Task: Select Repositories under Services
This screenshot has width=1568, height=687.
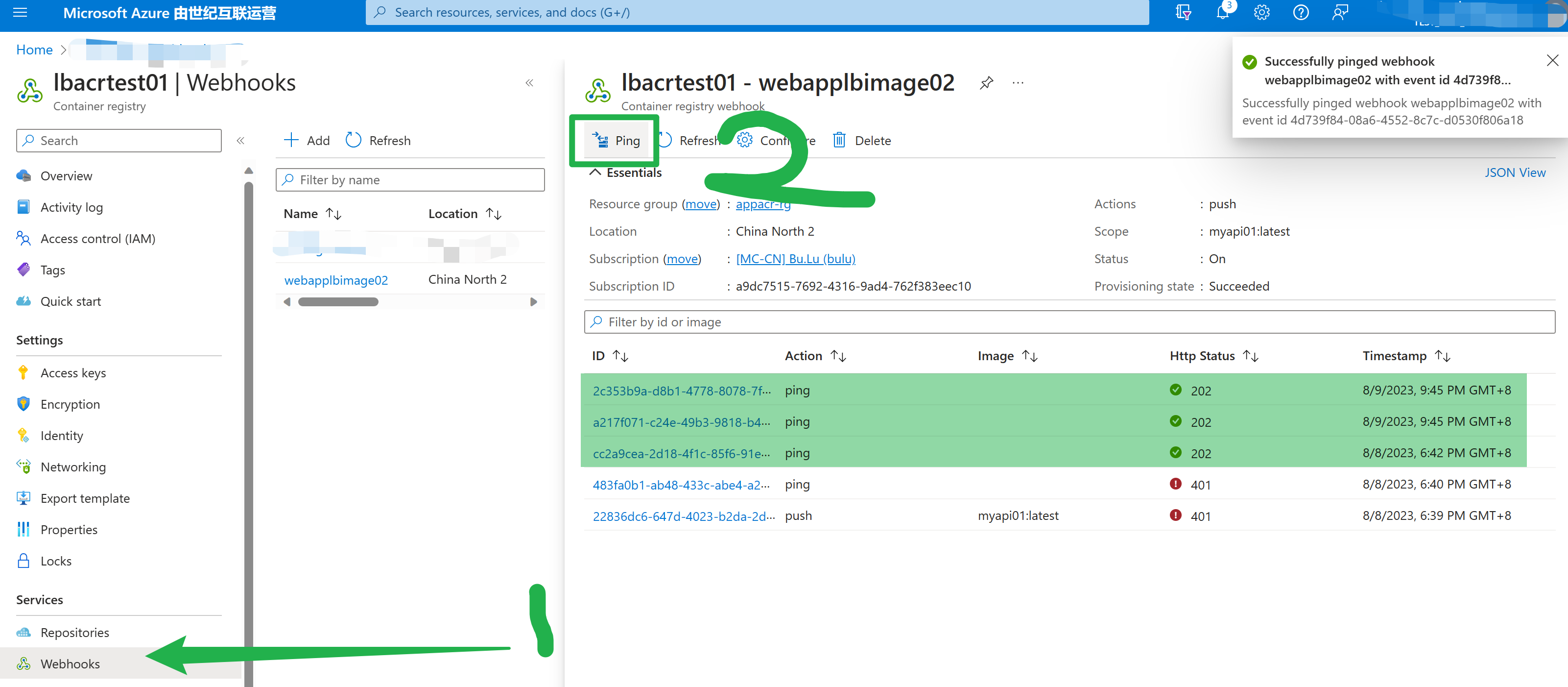Action: tap(74, 632)
